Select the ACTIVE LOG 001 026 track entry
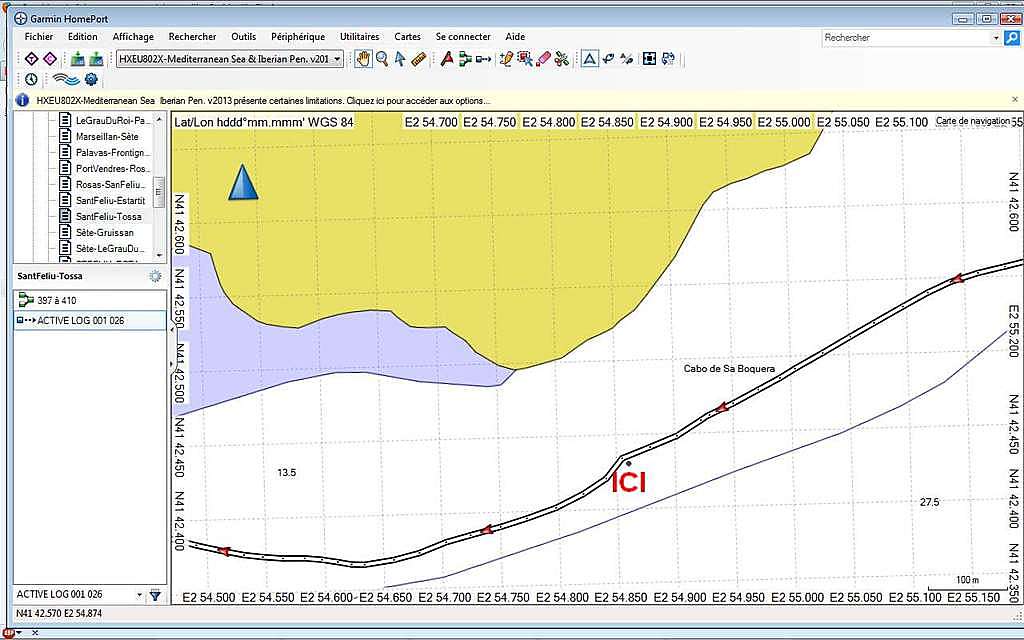Screen dimensions: 1024x640 coord(90,321)
